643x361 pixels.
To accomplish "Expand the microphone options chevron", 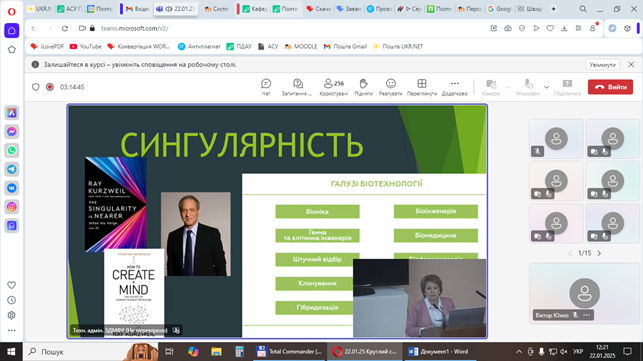I will pos(546,87).
